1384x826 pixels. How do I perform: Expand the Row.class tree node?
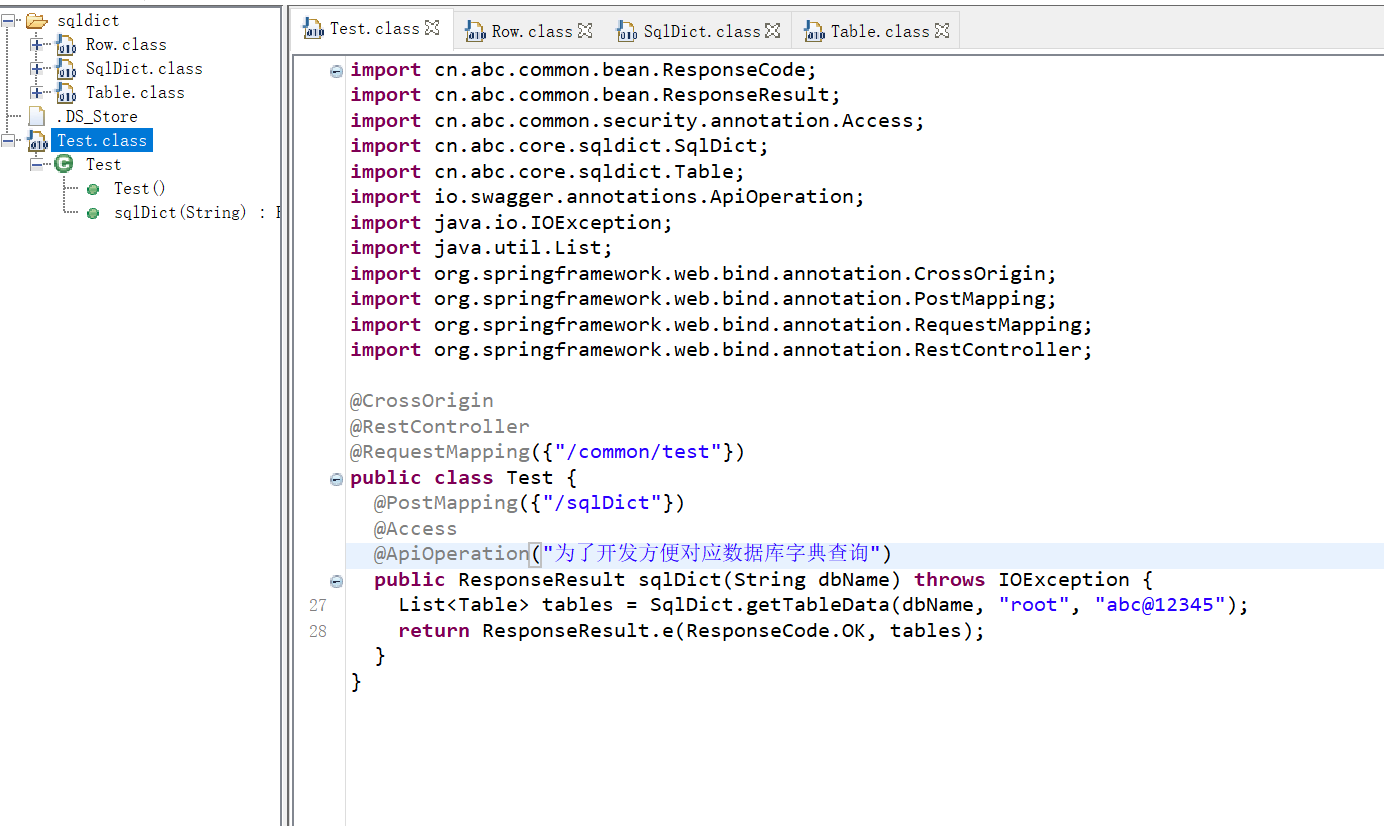(37, 44)
